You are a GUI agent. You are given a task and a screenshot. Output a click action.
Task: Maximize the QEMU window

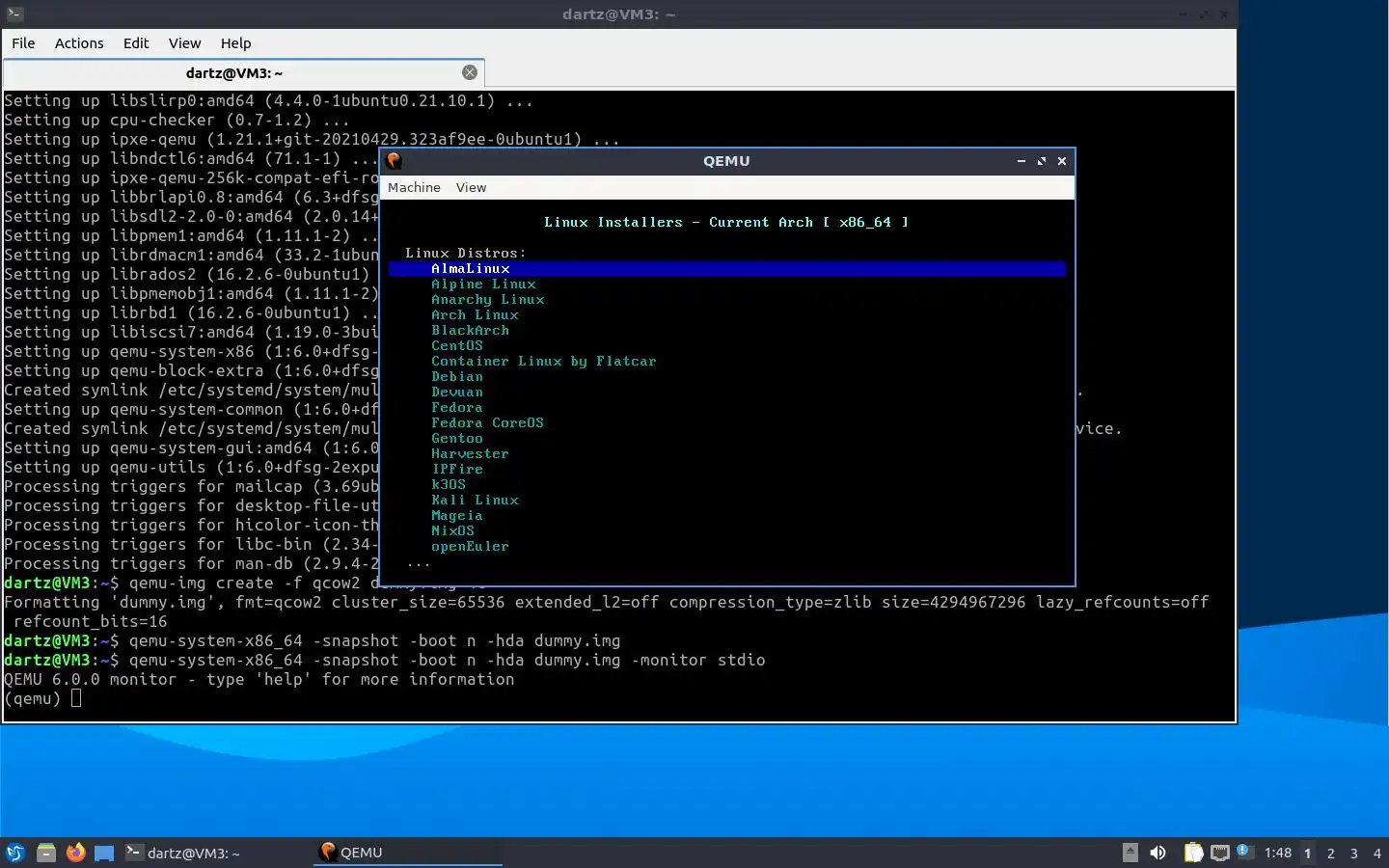tap(1042, 161)
